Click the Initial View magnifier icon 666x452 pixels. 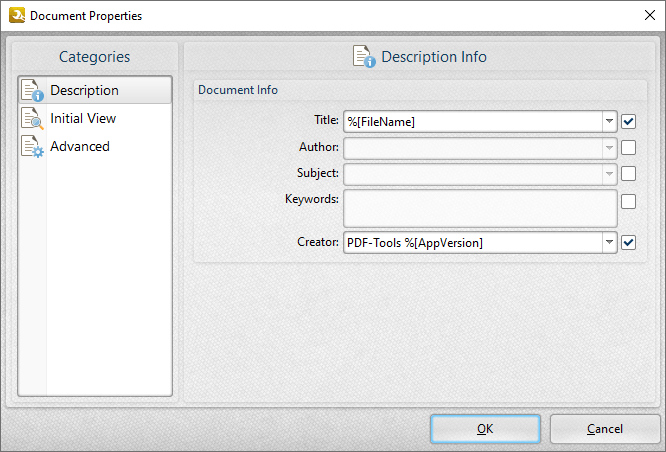coord(32,118)
